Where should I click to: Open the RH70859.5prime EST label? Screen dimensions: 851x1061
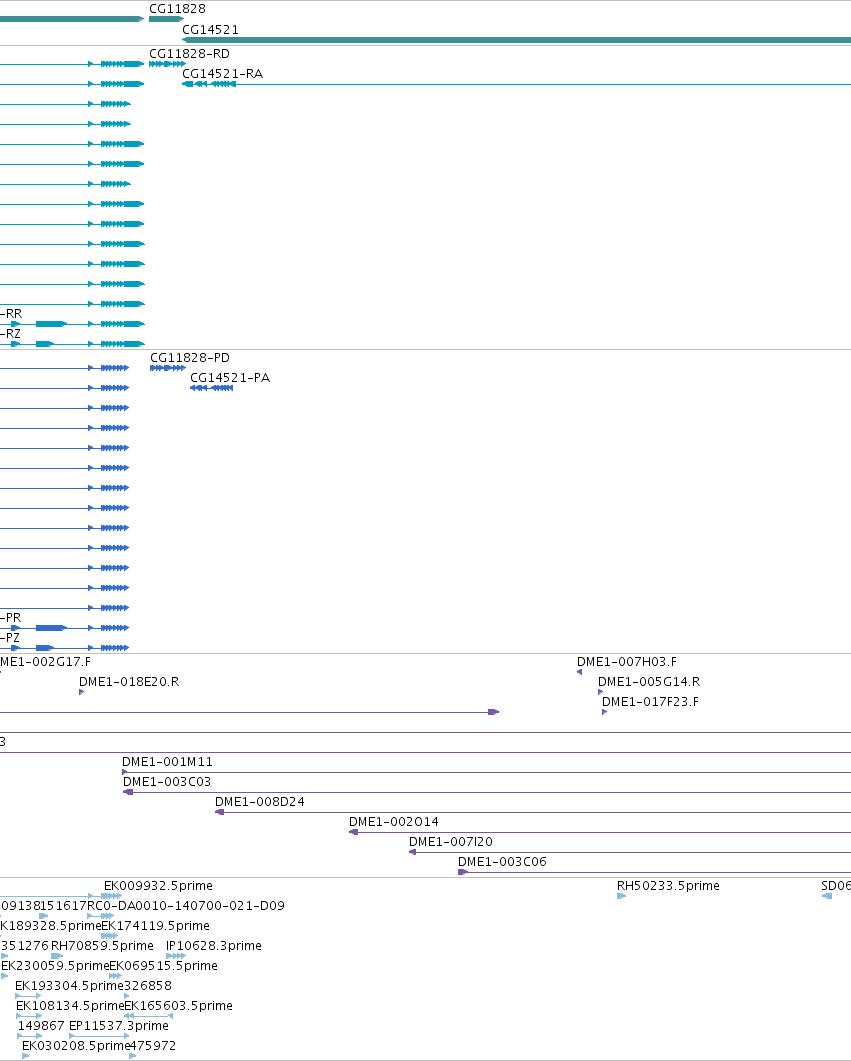coord(102,945)
